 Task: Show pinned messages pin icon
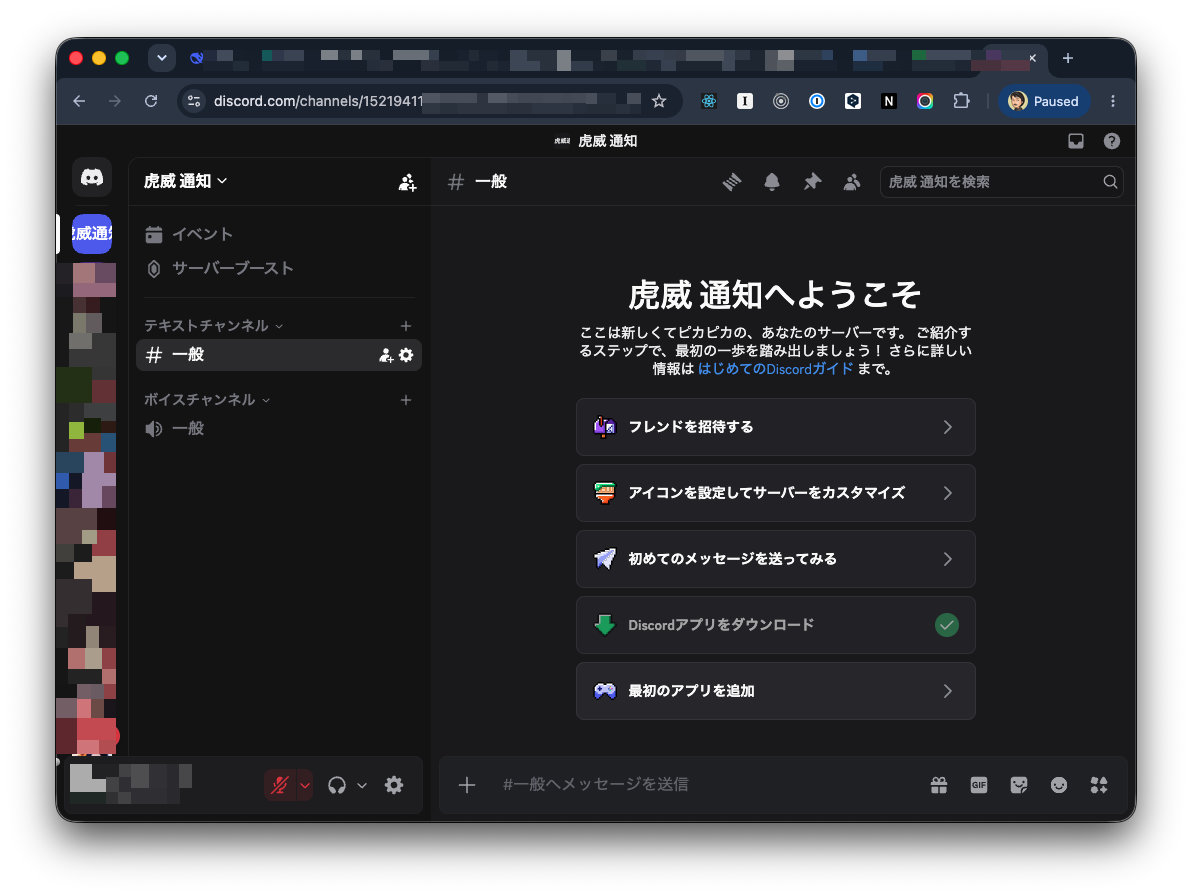point(812,182)
